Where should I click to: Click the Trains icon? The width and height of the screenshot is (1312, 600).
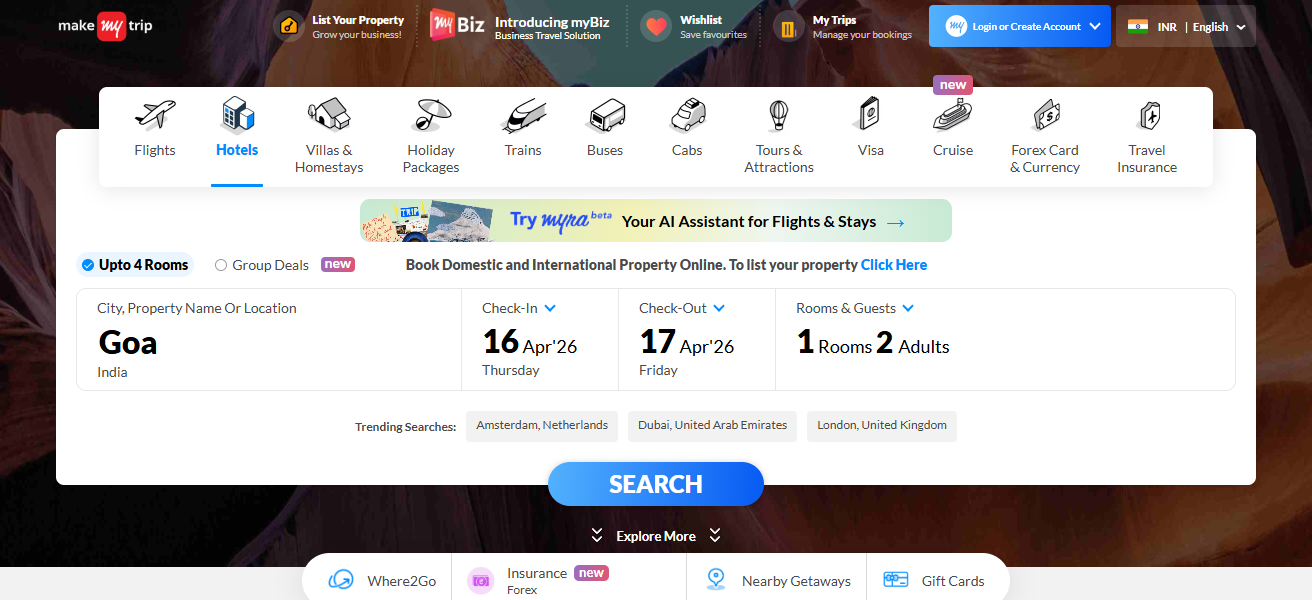click(x=523, y=115)
